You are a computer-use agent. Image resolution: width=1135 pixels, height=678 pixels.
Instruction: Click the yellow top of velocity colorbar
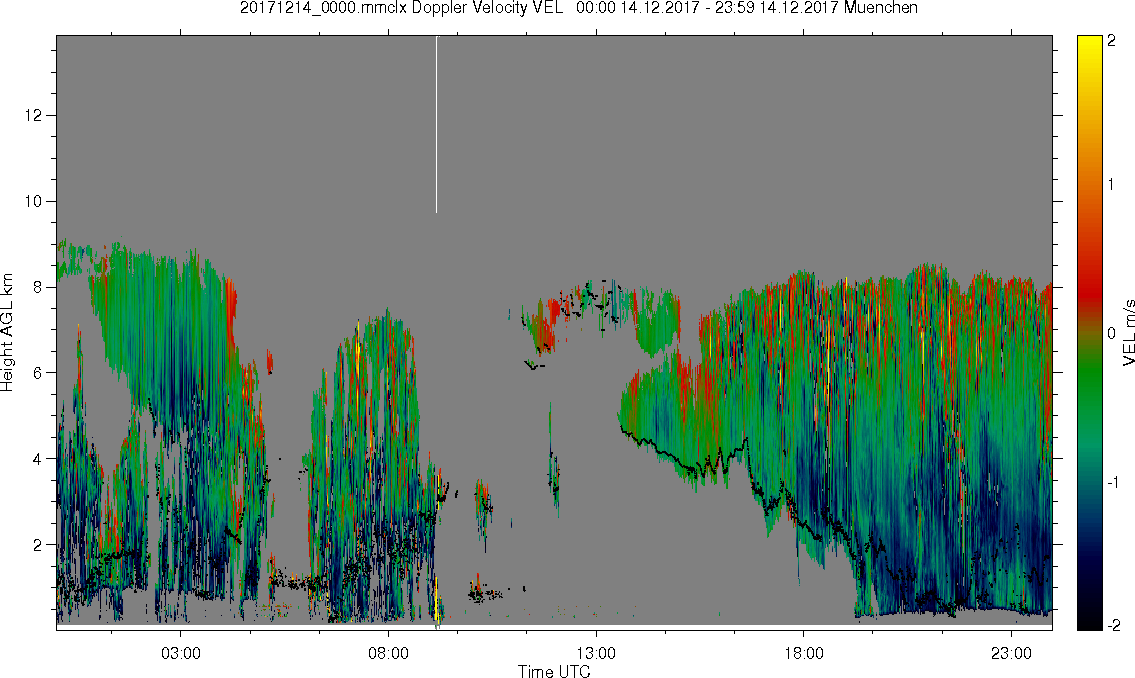(1089, 43)
